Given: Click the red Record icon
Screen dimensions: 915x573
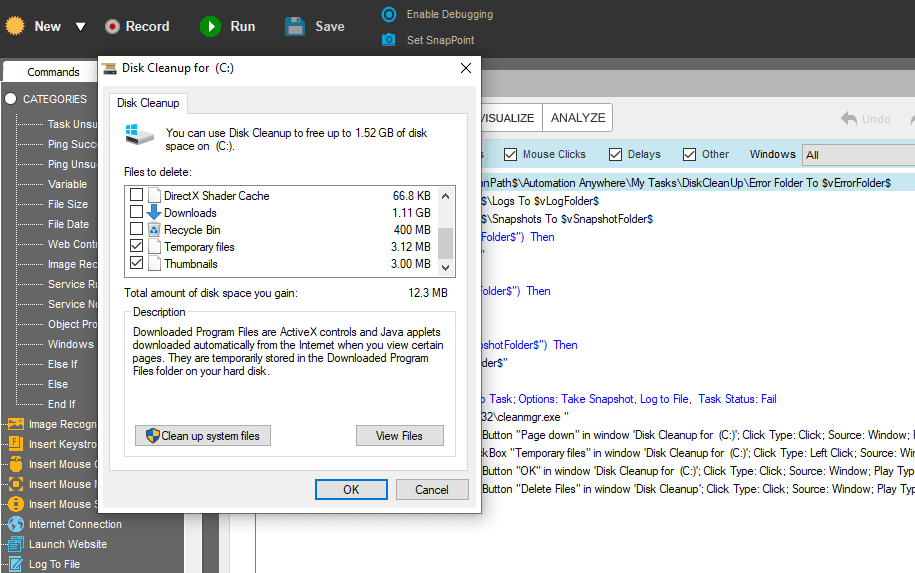Looking at the screenshot, I should 112,27.
